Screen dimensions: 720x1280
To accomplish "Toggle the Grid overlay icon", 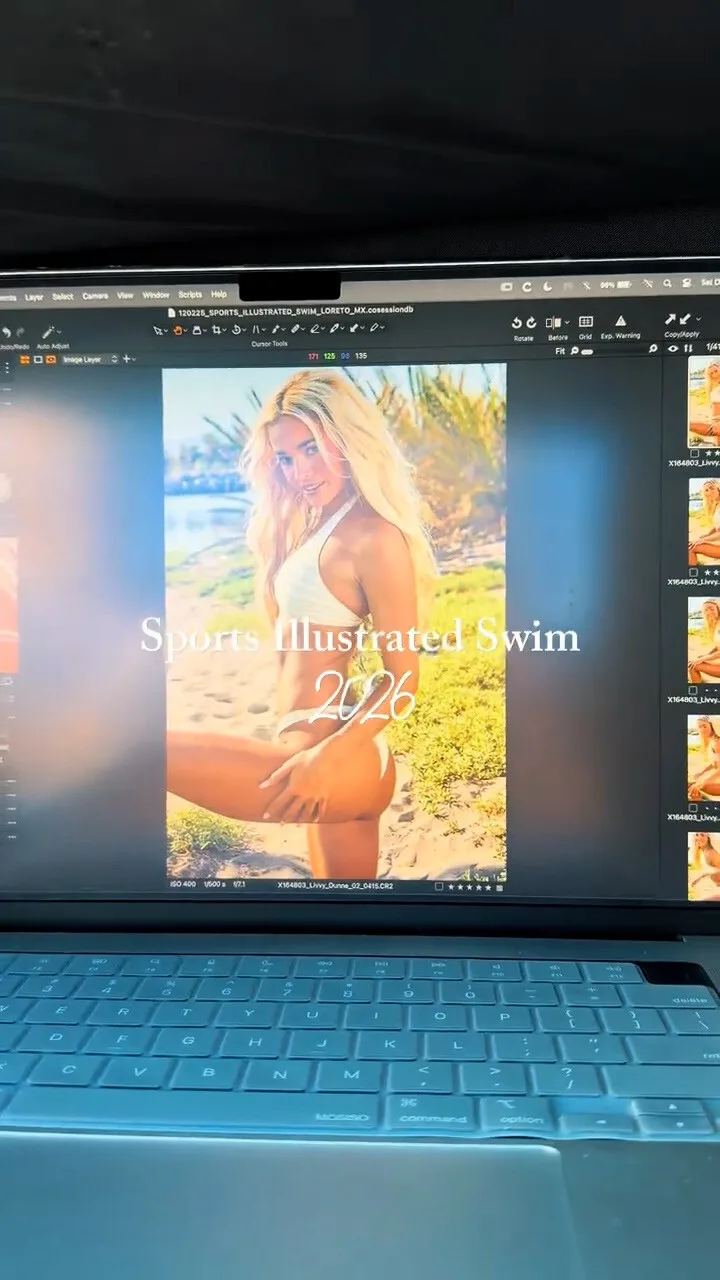I will (x=586, y=322).
